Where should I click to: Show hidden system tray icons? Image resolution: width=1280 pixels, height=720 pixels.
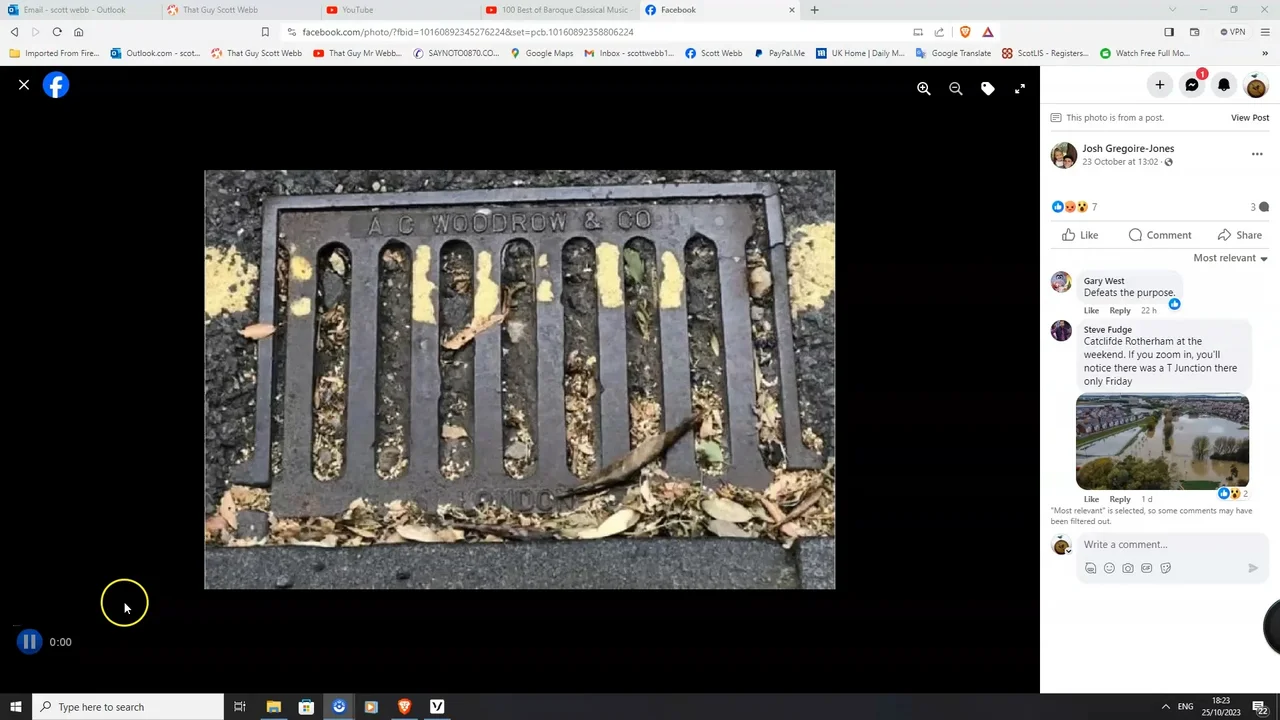click(x=1165, y=707)
